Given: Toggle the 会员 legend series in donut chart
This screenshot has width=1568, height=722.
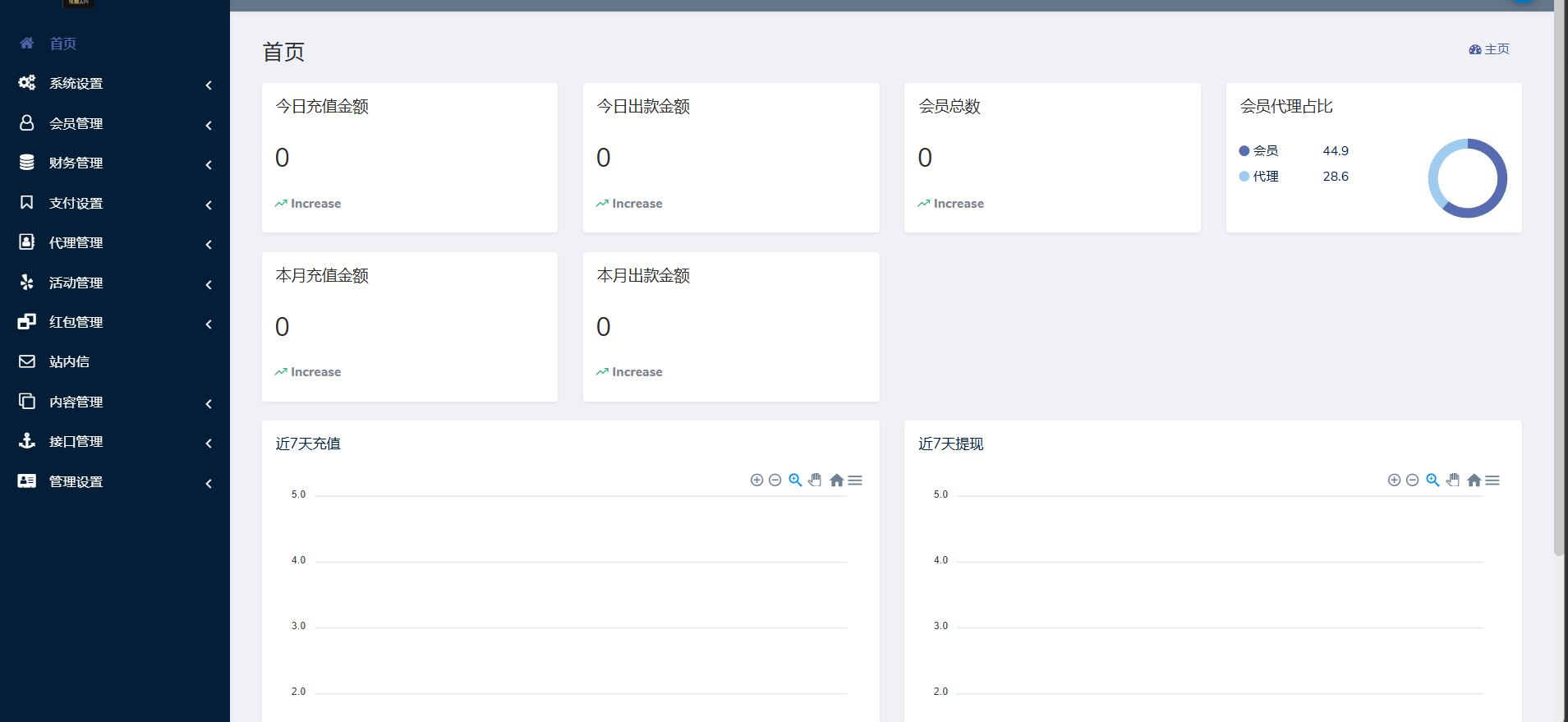Looking at the screenshot, I should pos(1258,151).
